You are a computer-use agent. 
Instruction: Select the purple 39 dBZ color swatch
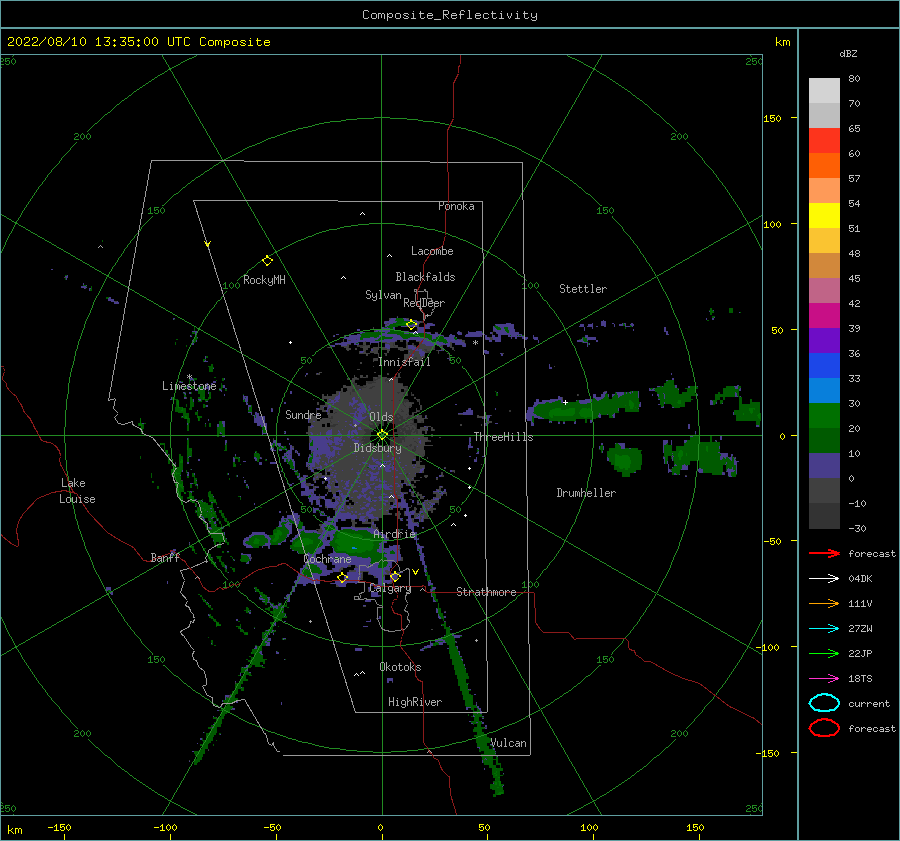[x=824, y=341]
